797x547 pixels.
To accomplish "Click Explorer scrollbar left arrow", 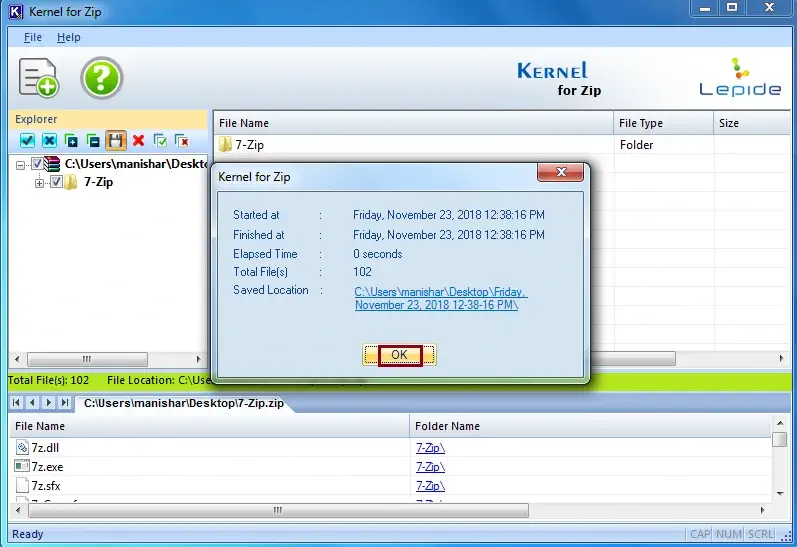I will pyautogui.click(x=17, y=359).
